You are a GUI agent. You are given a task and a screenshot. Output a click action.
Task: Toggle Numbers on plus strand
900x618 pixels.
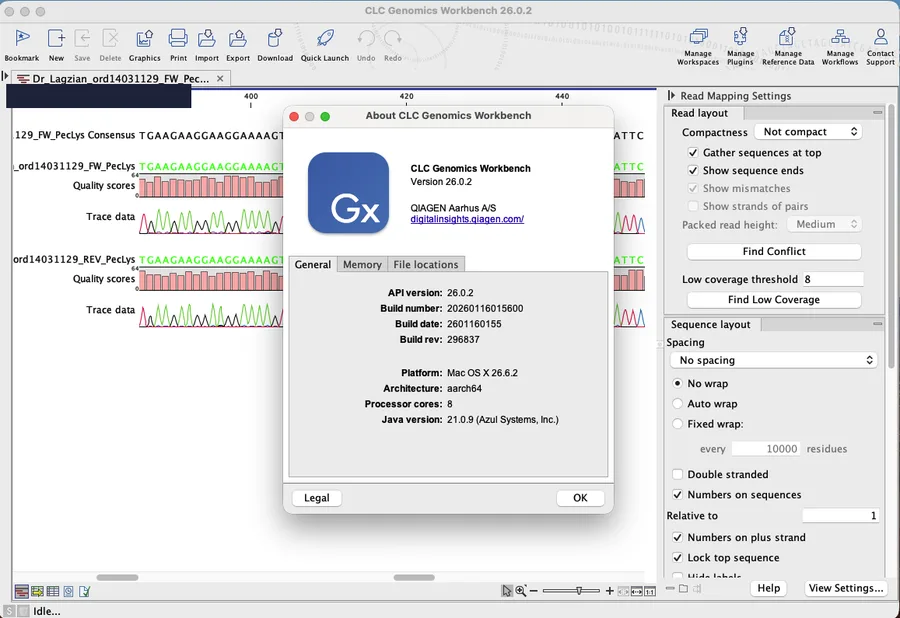click(677, 538)
